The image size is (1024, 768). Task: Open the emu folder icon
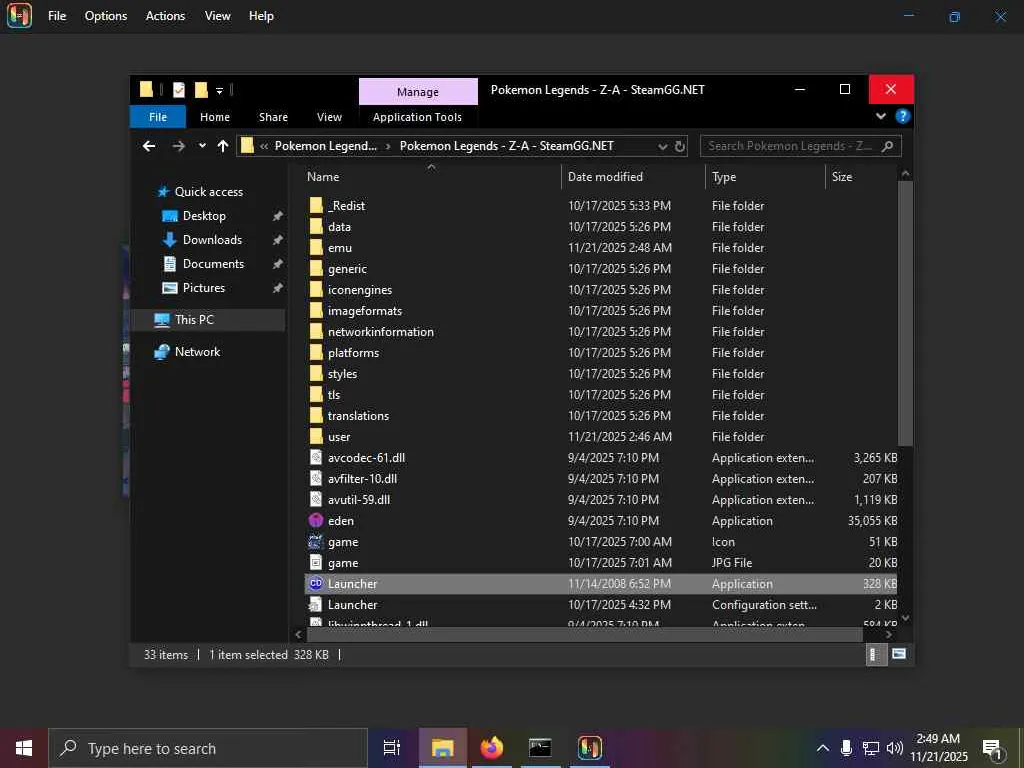pos(316,248)
